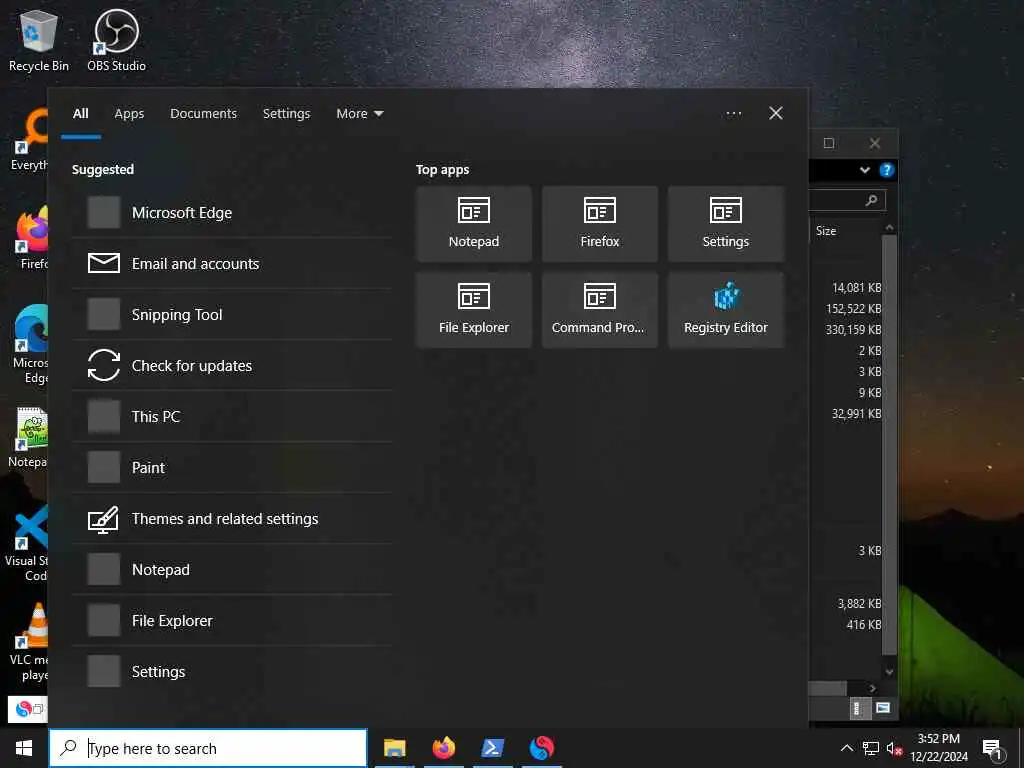Select the 14,081 KB file size entry
1024x768 pixels.
pos(856,288)
